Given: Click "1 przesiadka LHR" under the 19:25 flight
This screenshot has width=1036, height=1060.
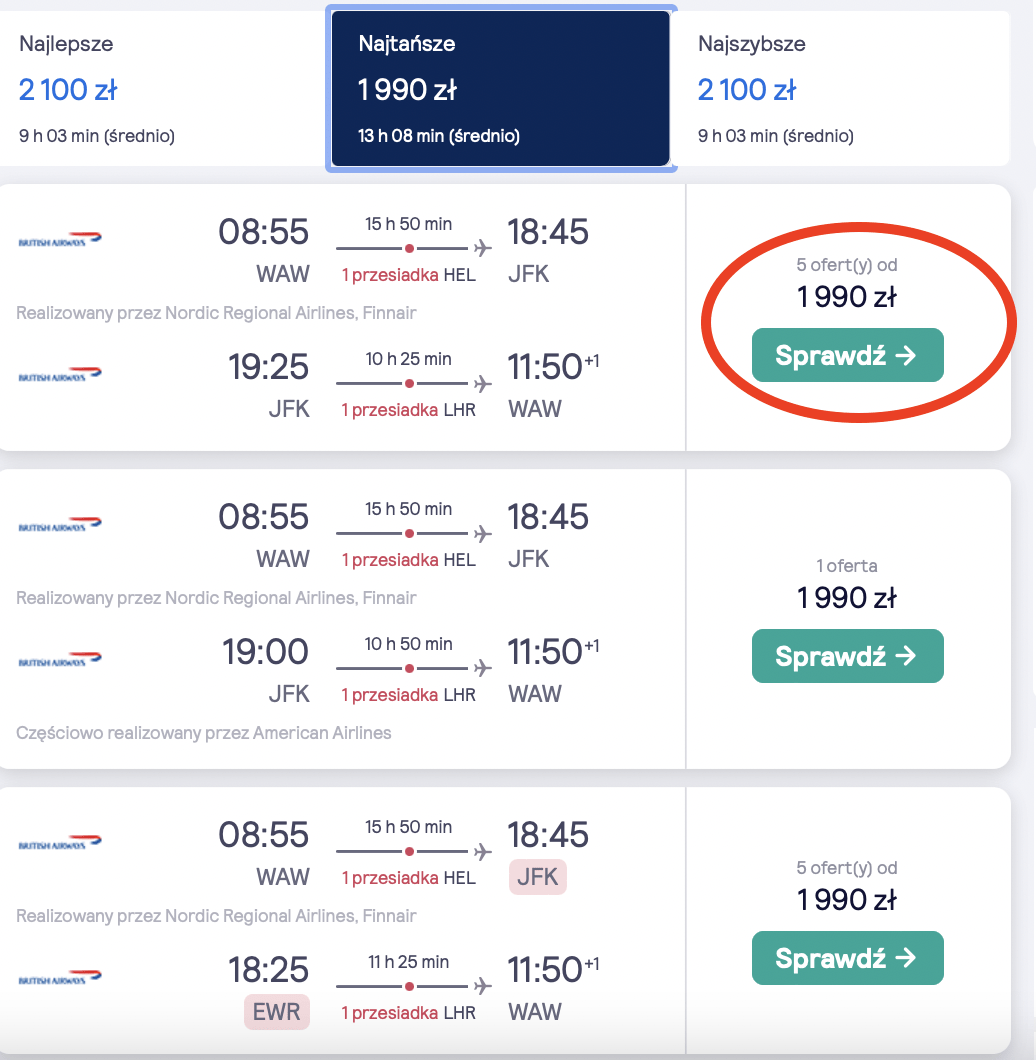Looking at the screenshot, I should pyautogui.click(x=408, y=410).
